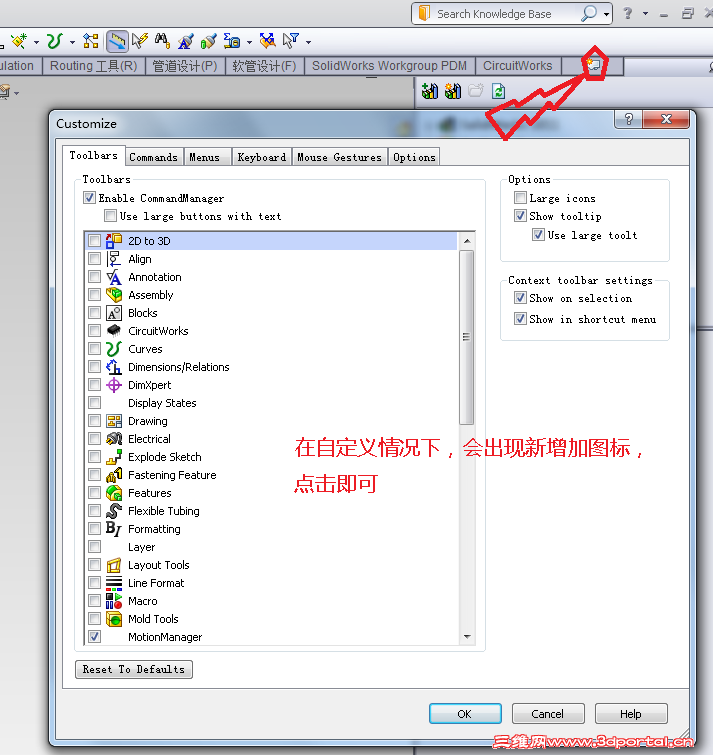Expand the Curves dropdown arrow

(72, 42)
